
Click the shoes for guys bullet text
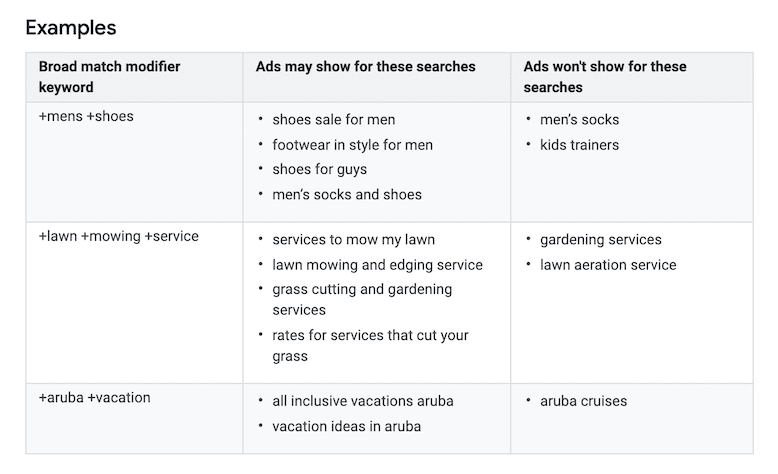click(x=320, y=170)
